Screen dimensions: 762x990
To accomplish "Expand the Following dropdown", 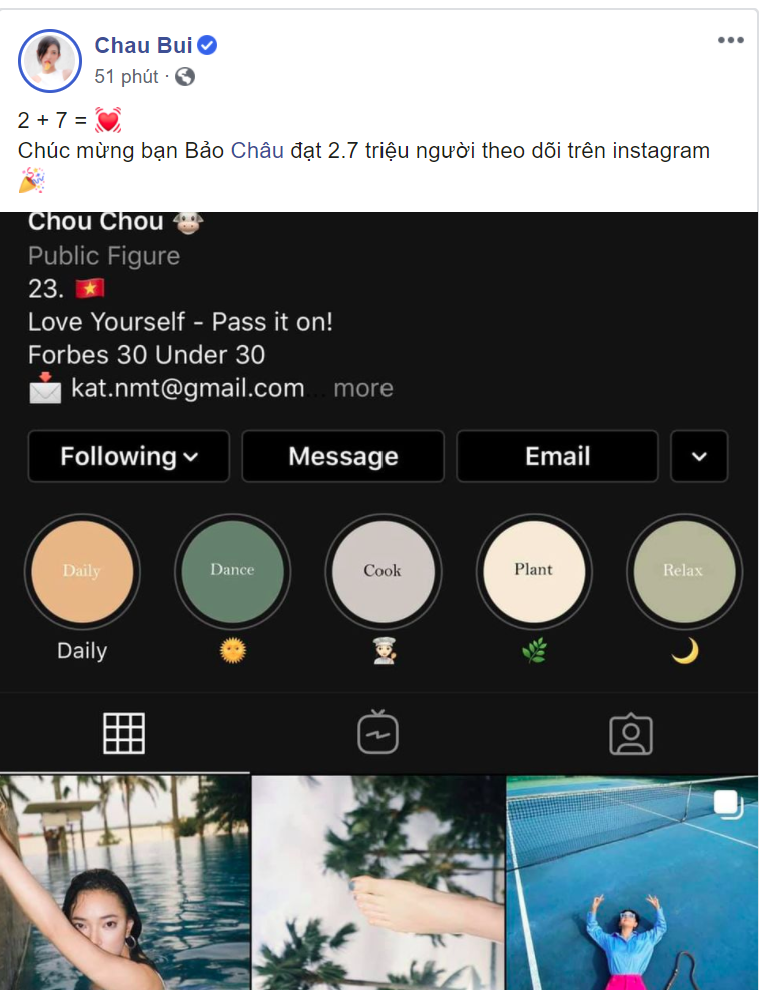I will (x=129, y=456).
